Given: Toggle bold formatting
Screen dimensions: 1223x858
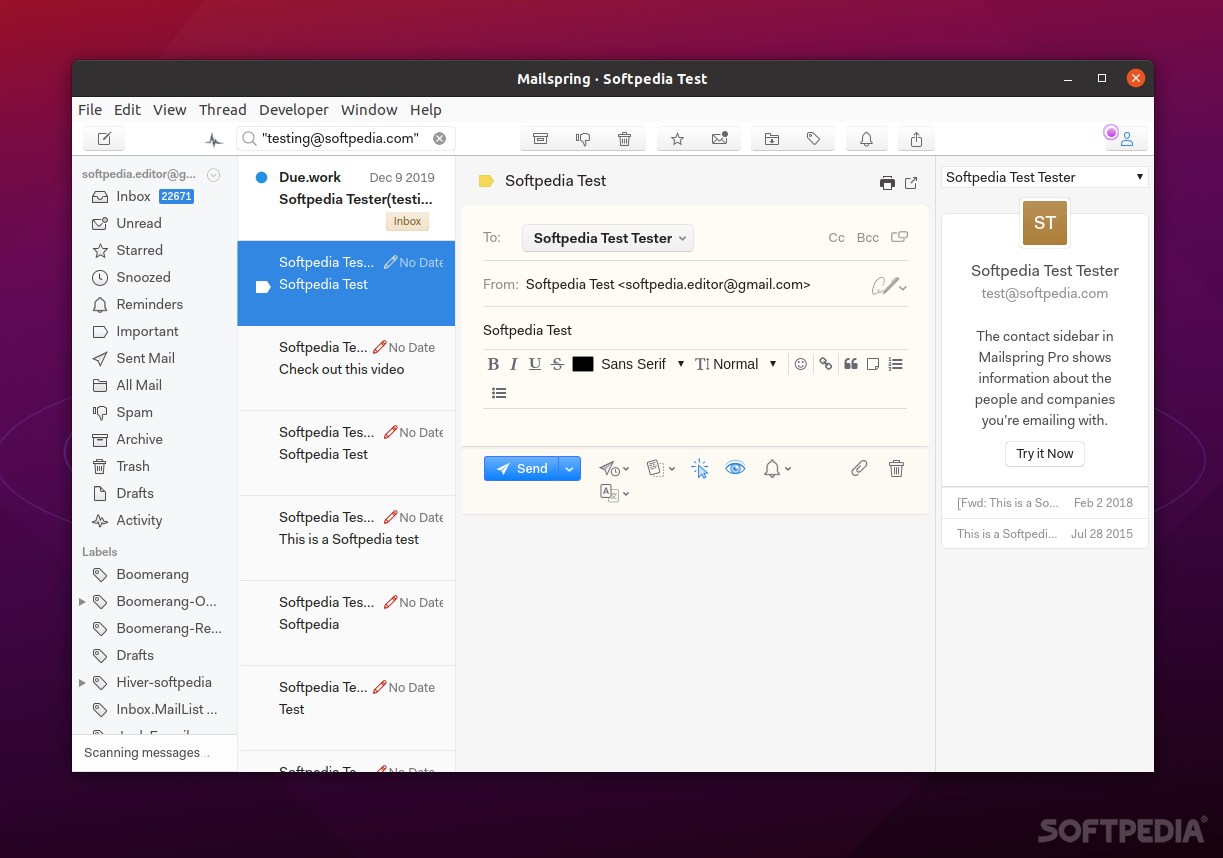Looking at the screenshot, I should click(493, 364).
